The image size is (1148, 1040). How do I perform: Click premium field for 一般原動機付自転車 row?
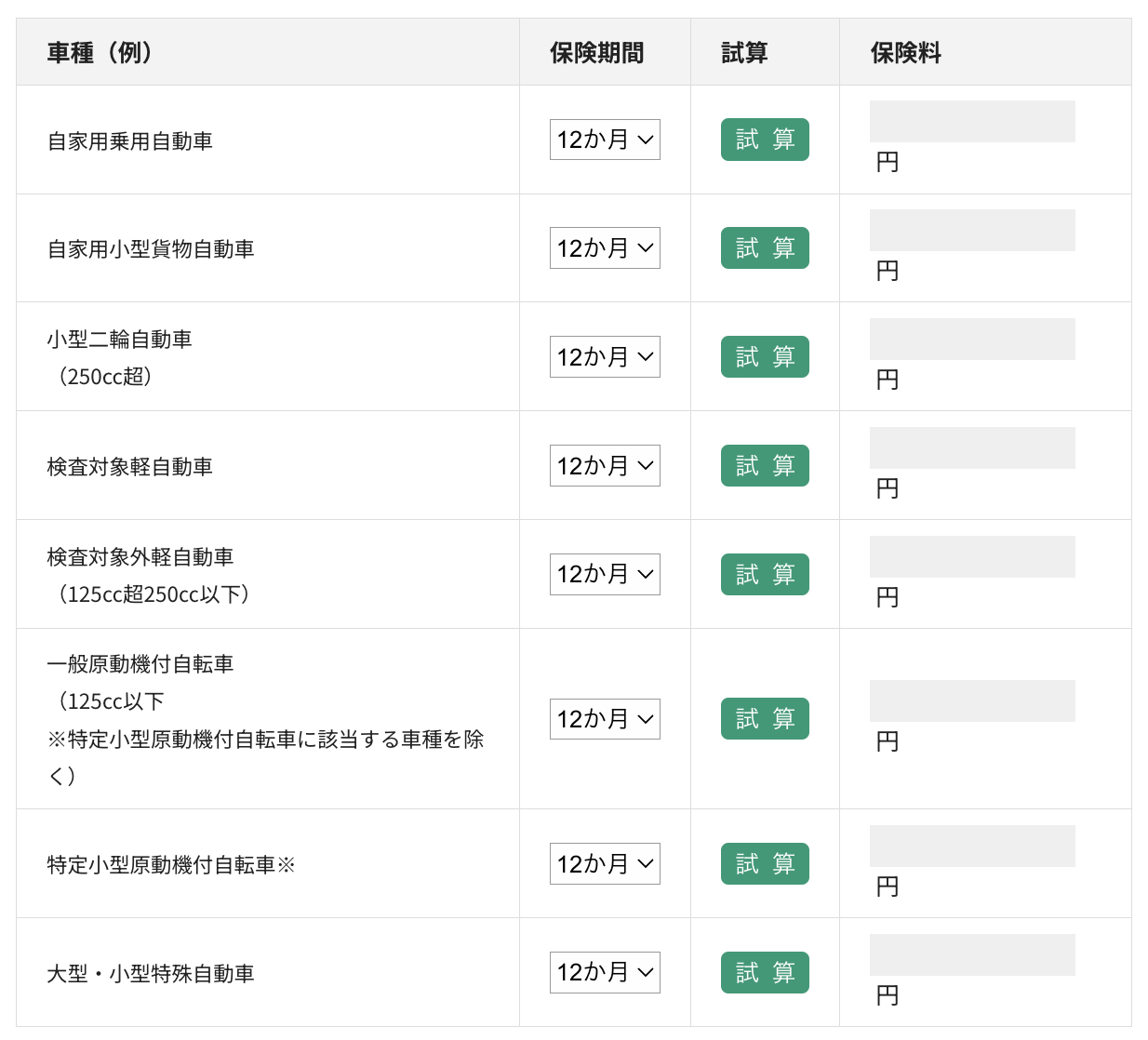point(972,701)
